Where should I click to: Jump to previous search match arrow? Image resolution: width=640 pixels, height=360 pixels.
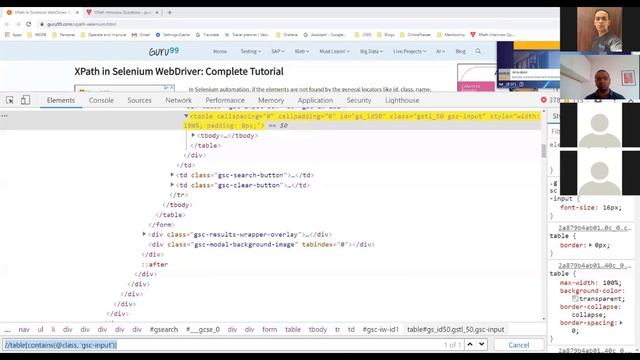click(470, 344)
